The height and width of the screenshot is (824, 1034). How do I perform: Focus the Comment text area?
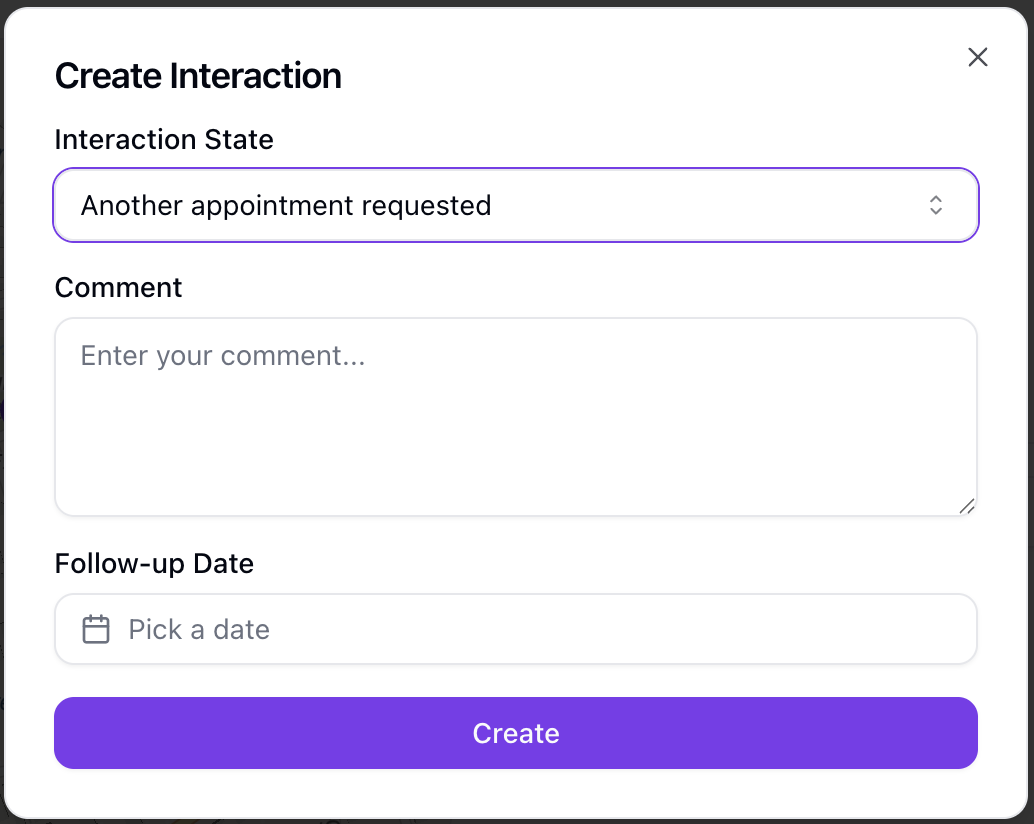pos(515,417)
